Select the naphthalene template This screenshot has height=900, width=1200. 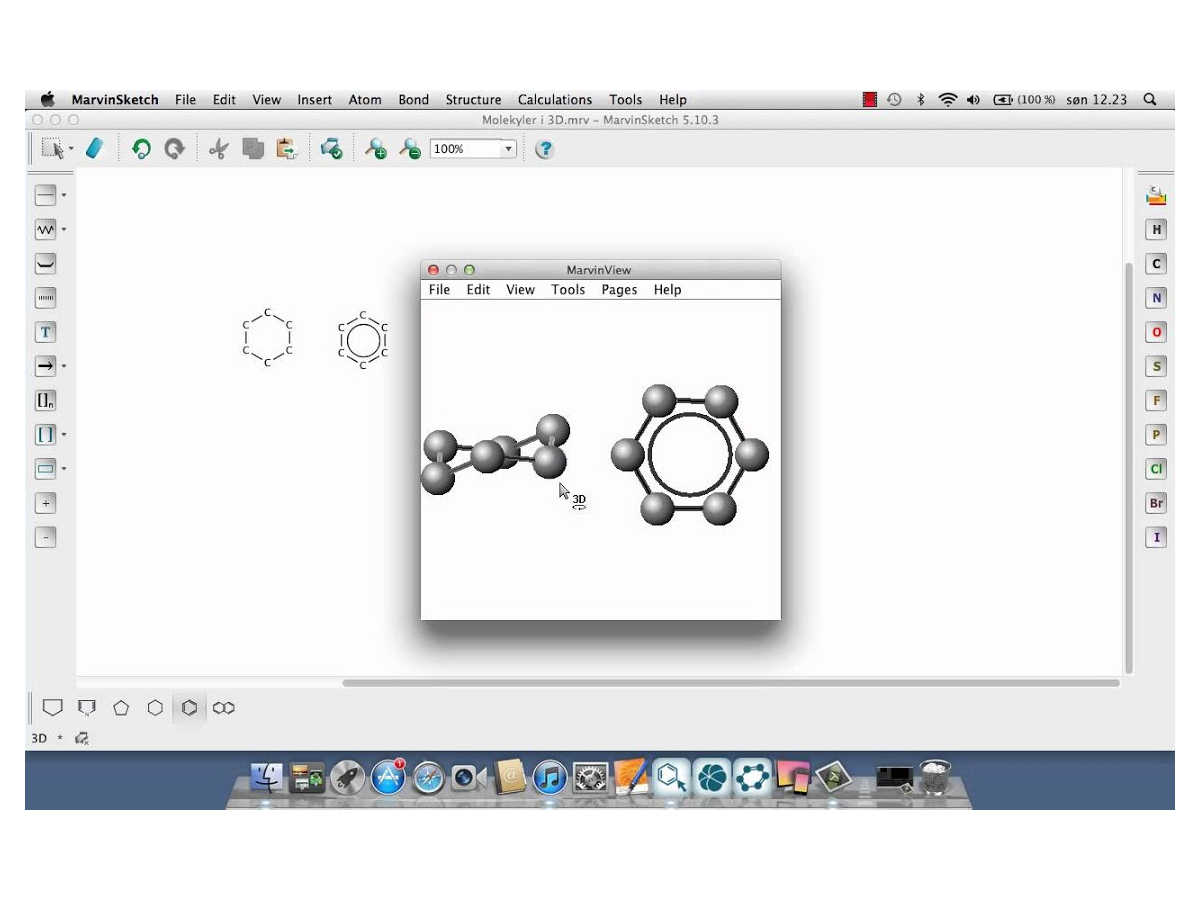[x=224, y=708]
